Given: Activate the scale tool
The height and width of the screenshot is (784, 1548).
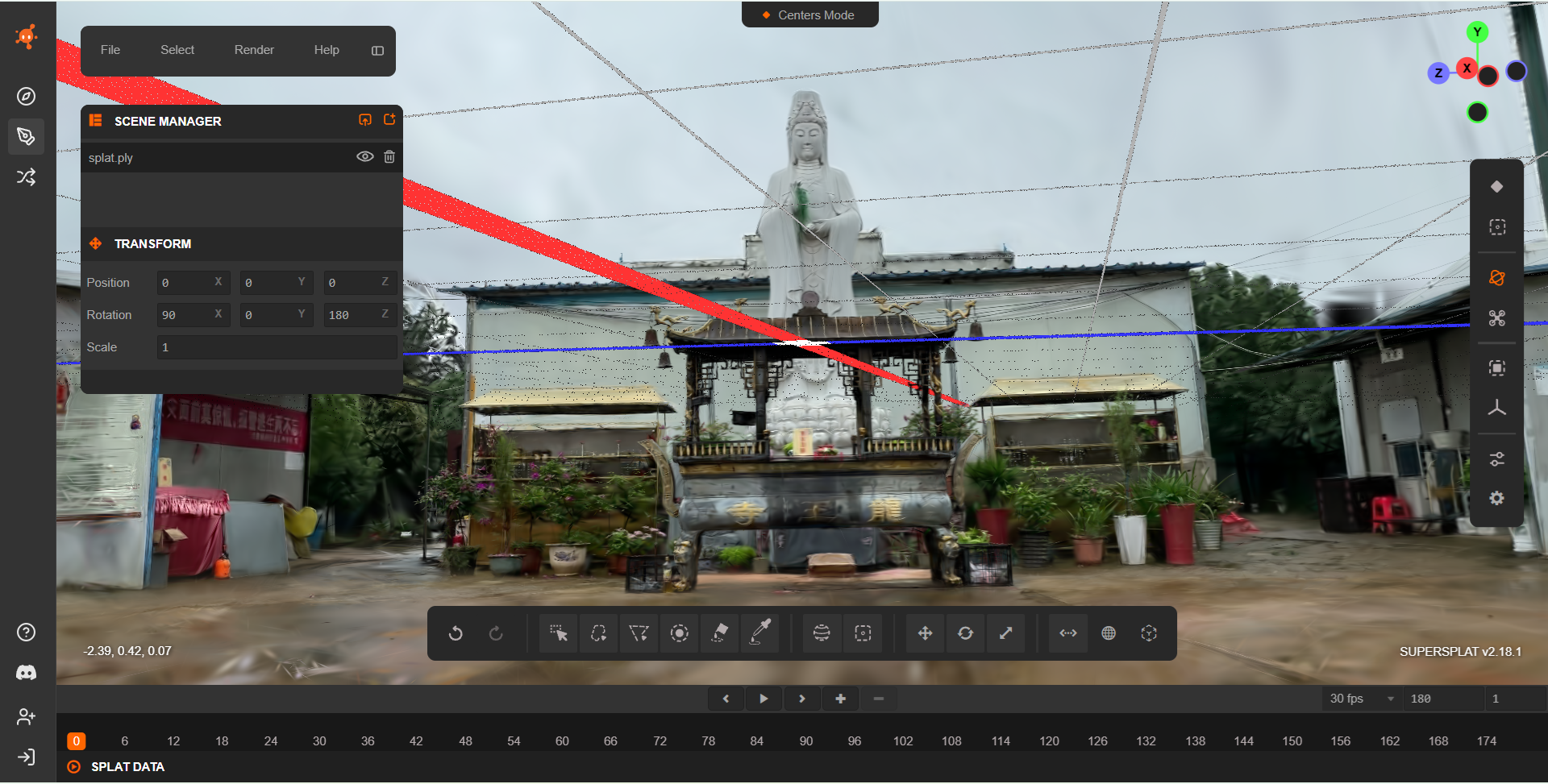Looking at the screenshot, I should [x=1005, y=633].
